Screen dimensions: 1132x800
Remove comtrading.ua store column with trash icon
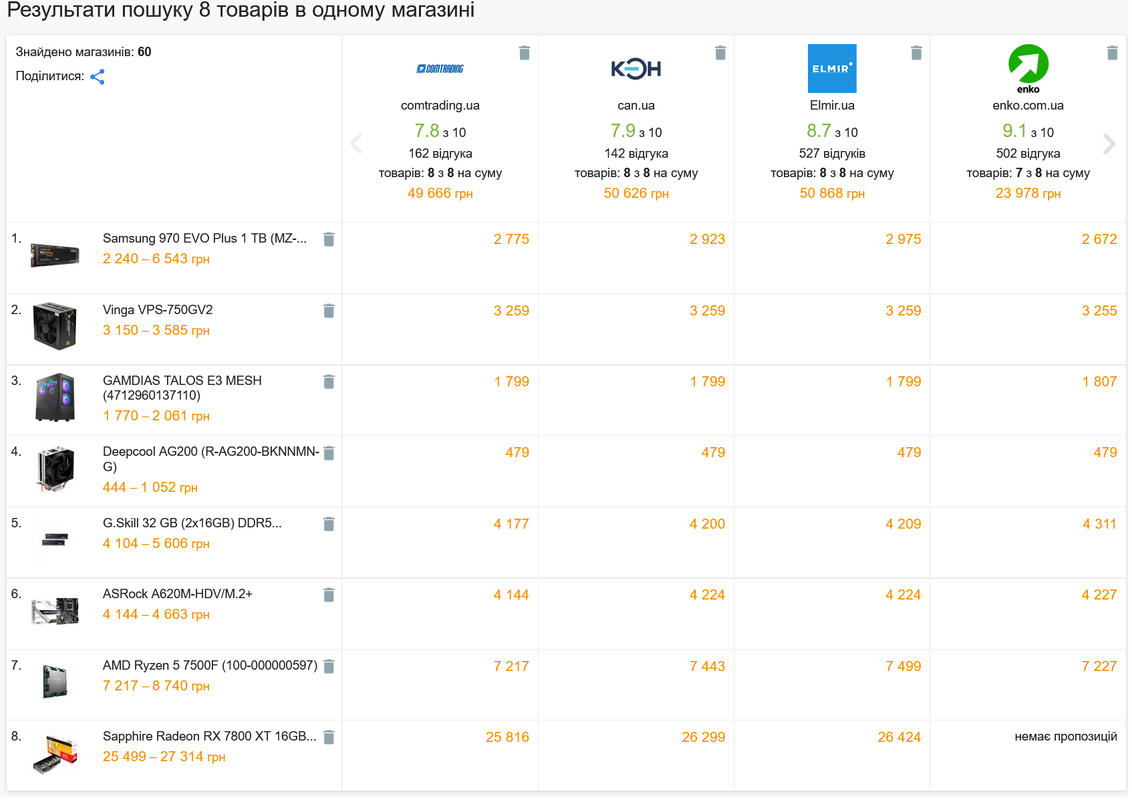[x=526, y=53]
